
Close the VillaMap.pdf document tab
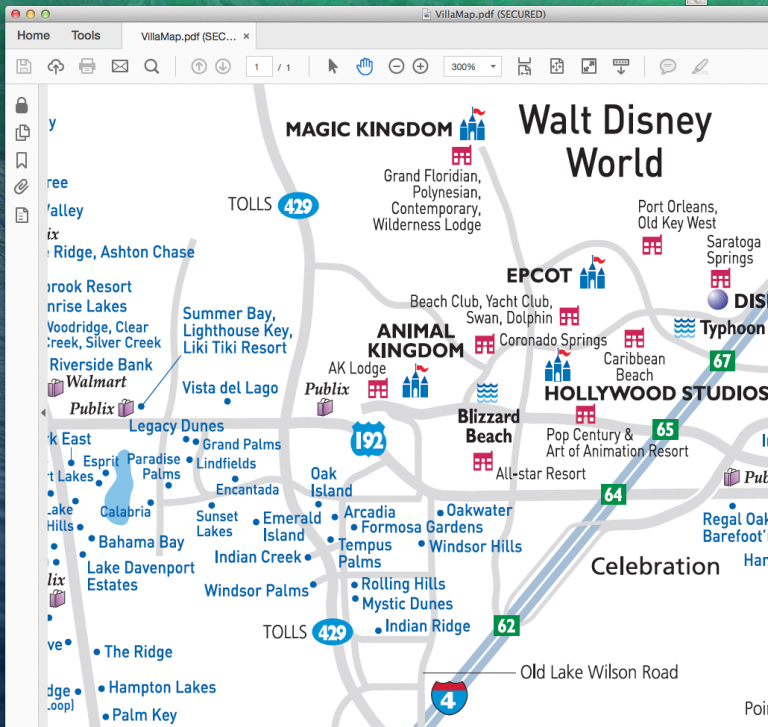click(x=246, y=37)
